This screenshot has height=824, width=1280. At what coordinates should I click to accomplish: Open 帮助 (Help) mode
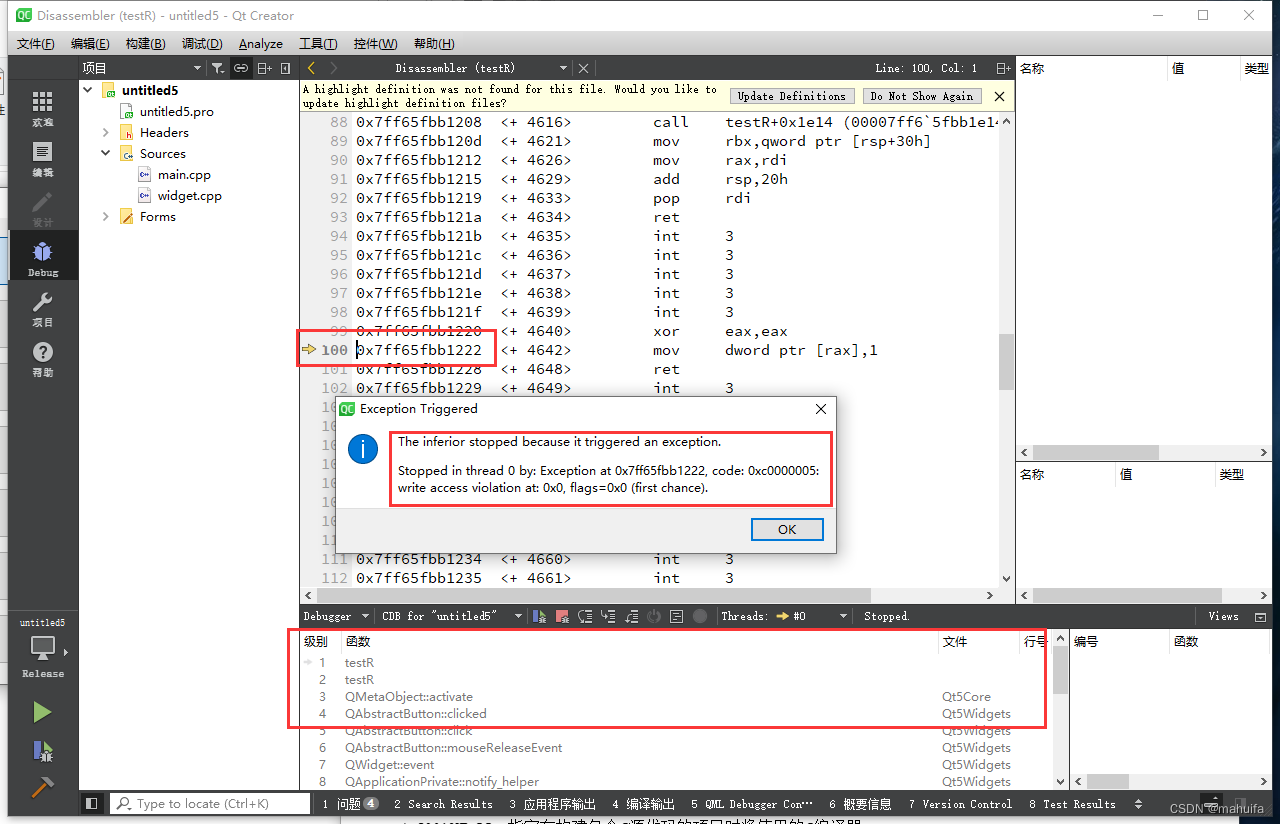click(x=42, y=359)
